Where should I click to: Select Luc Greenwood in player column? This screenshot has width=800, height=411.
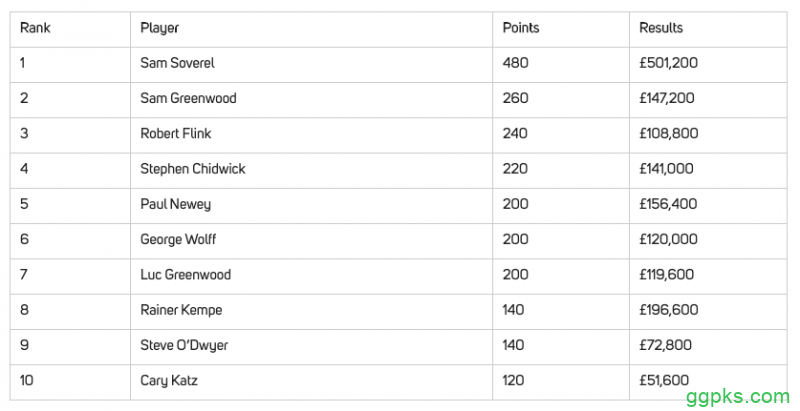186,274
